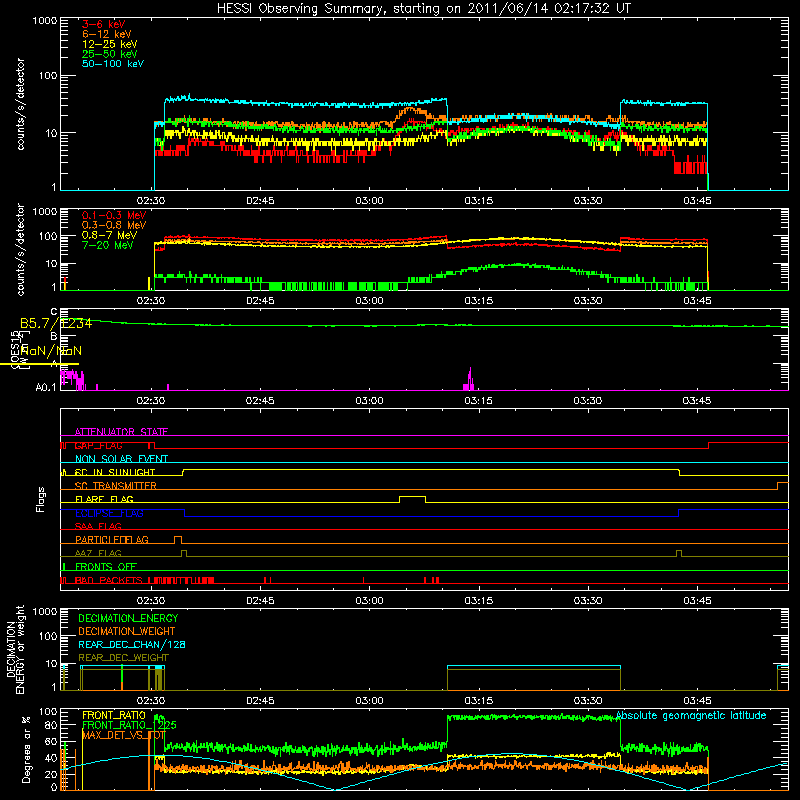Click the magenta GOES spike near 03:14
800x800 pixels.
(470, 379)
